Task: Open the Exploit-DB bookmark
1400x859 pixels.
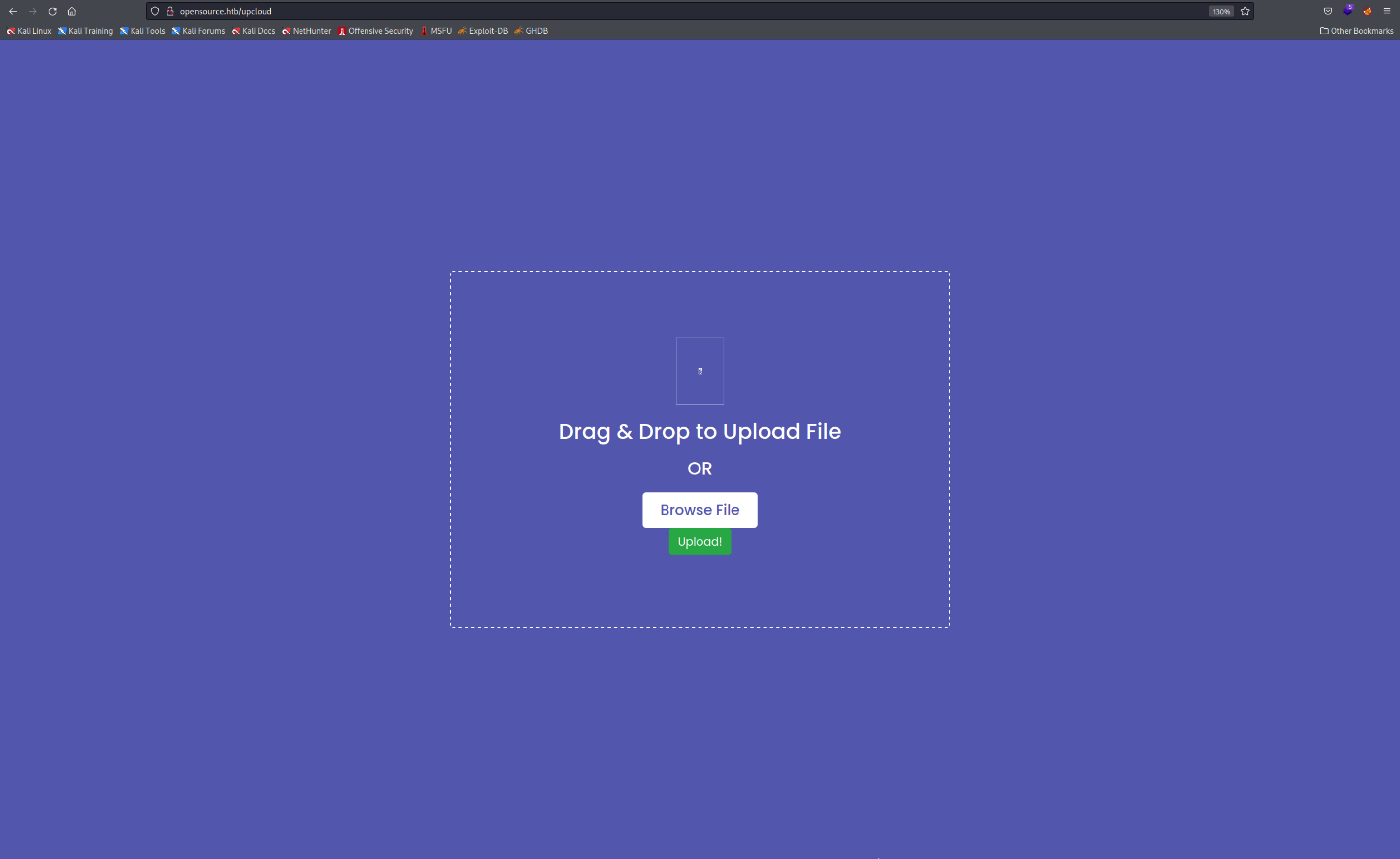Action: 483,31
